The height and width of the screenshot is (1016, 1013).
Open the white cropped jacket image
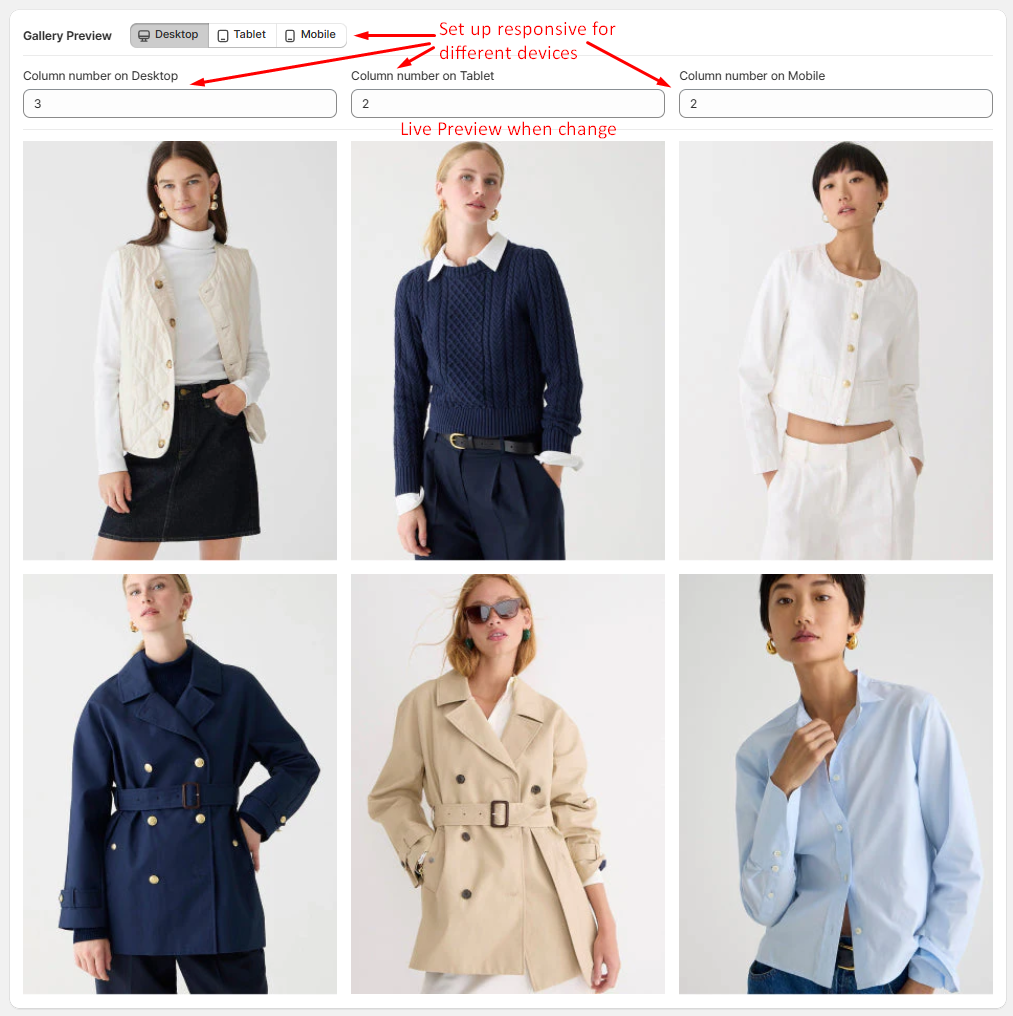tap(835, 351)
